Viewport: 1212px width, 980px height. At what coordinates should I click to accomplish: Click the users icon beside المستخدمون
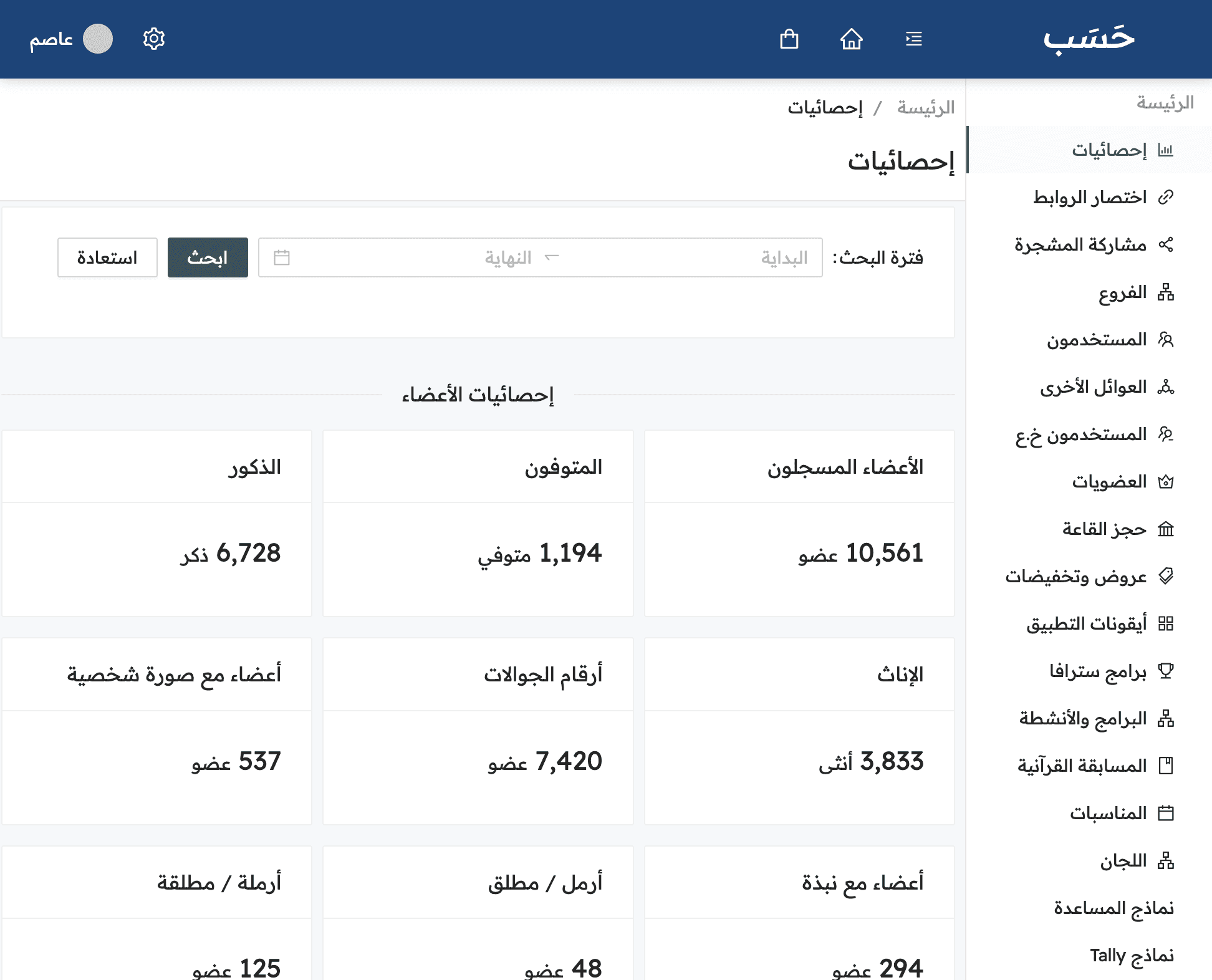click(1166, 340)
